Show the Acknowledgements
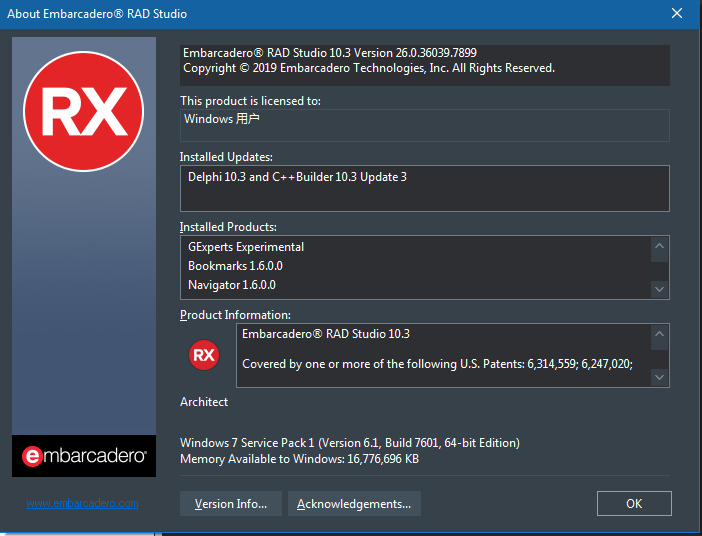 [354, 504]
